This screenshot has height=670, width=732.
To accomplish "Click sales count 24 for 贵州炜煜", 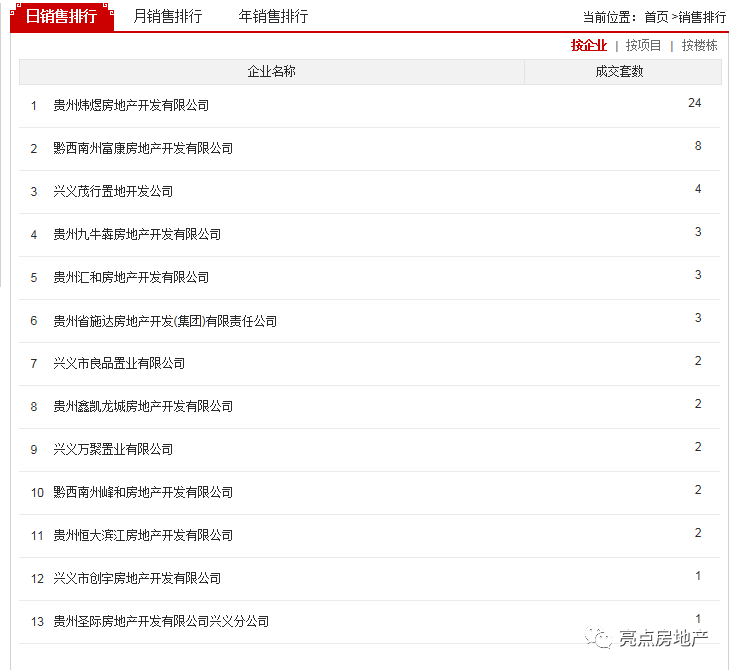I will tap(695, 103).
